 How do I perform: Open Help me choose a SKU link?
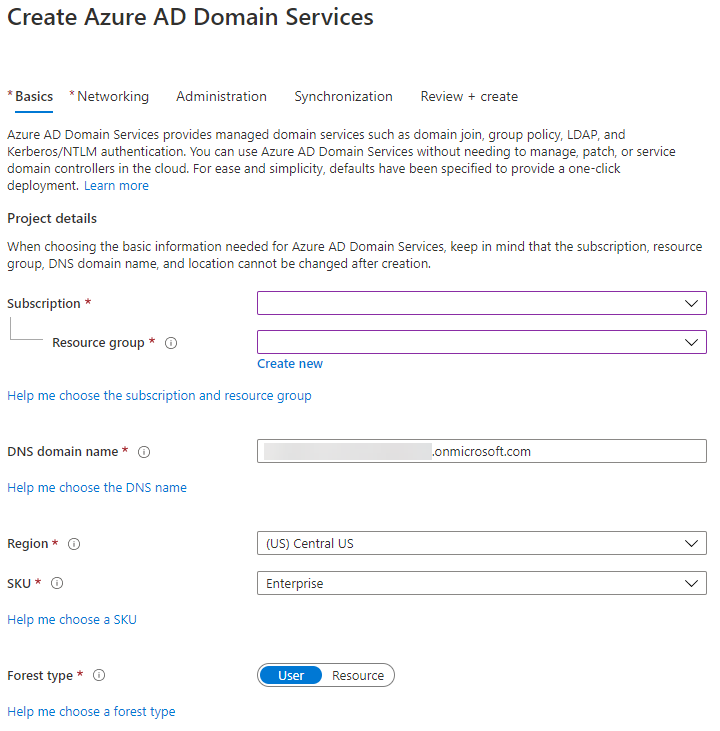tap(72, 620)
